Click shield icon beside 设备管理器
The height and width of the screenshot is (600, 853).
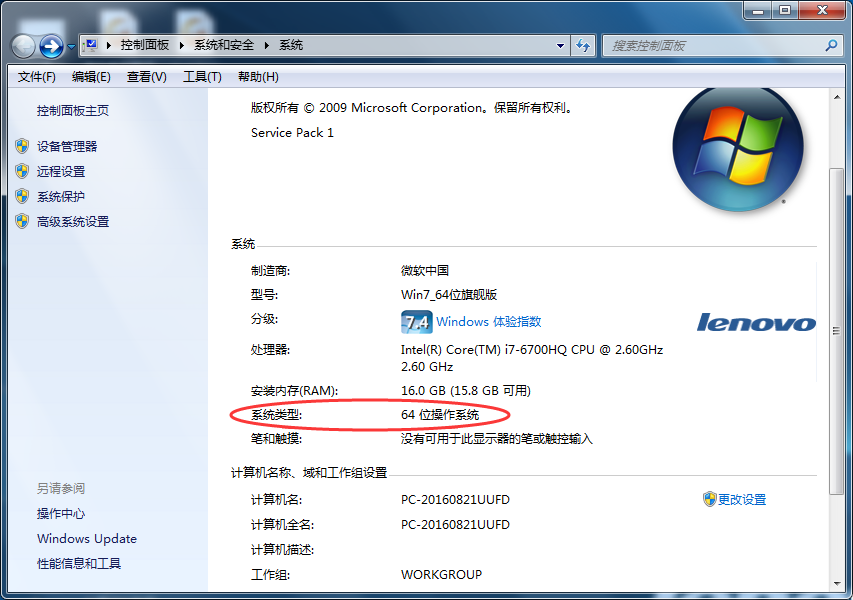(x=22, y=146)
